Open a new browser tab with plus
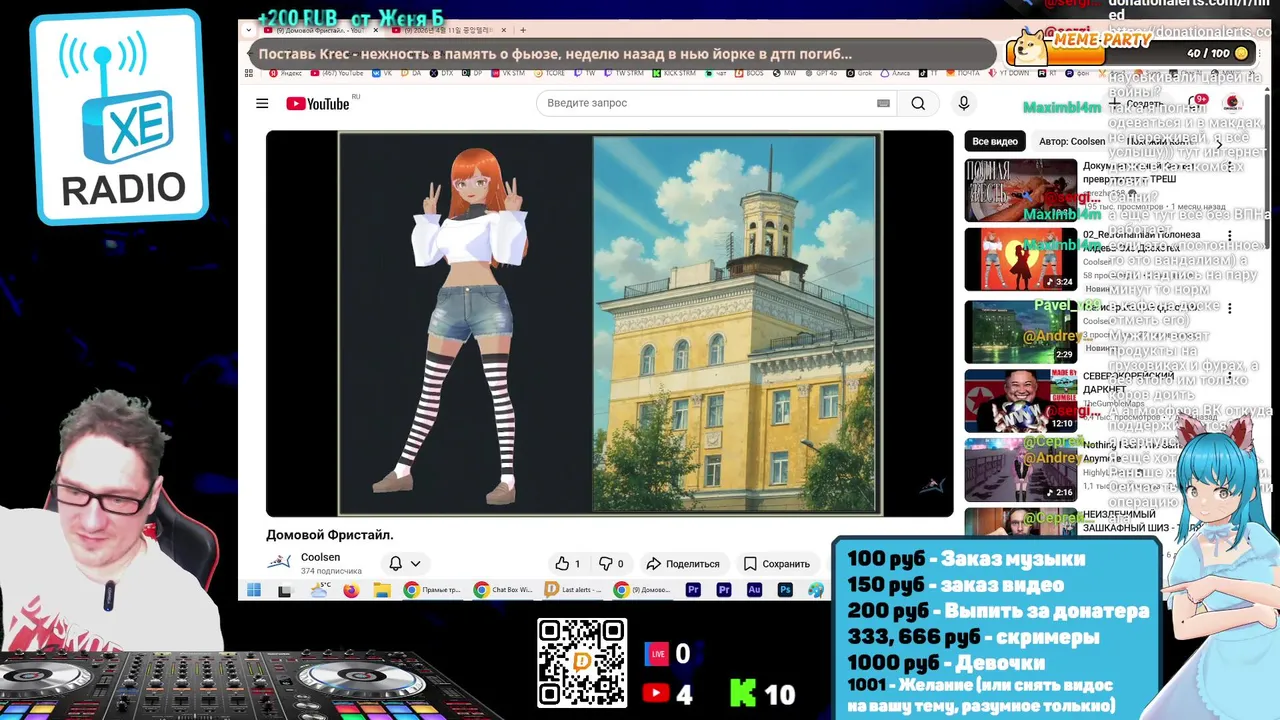This screenshot has height=720, width=1280. click(523, 31)
